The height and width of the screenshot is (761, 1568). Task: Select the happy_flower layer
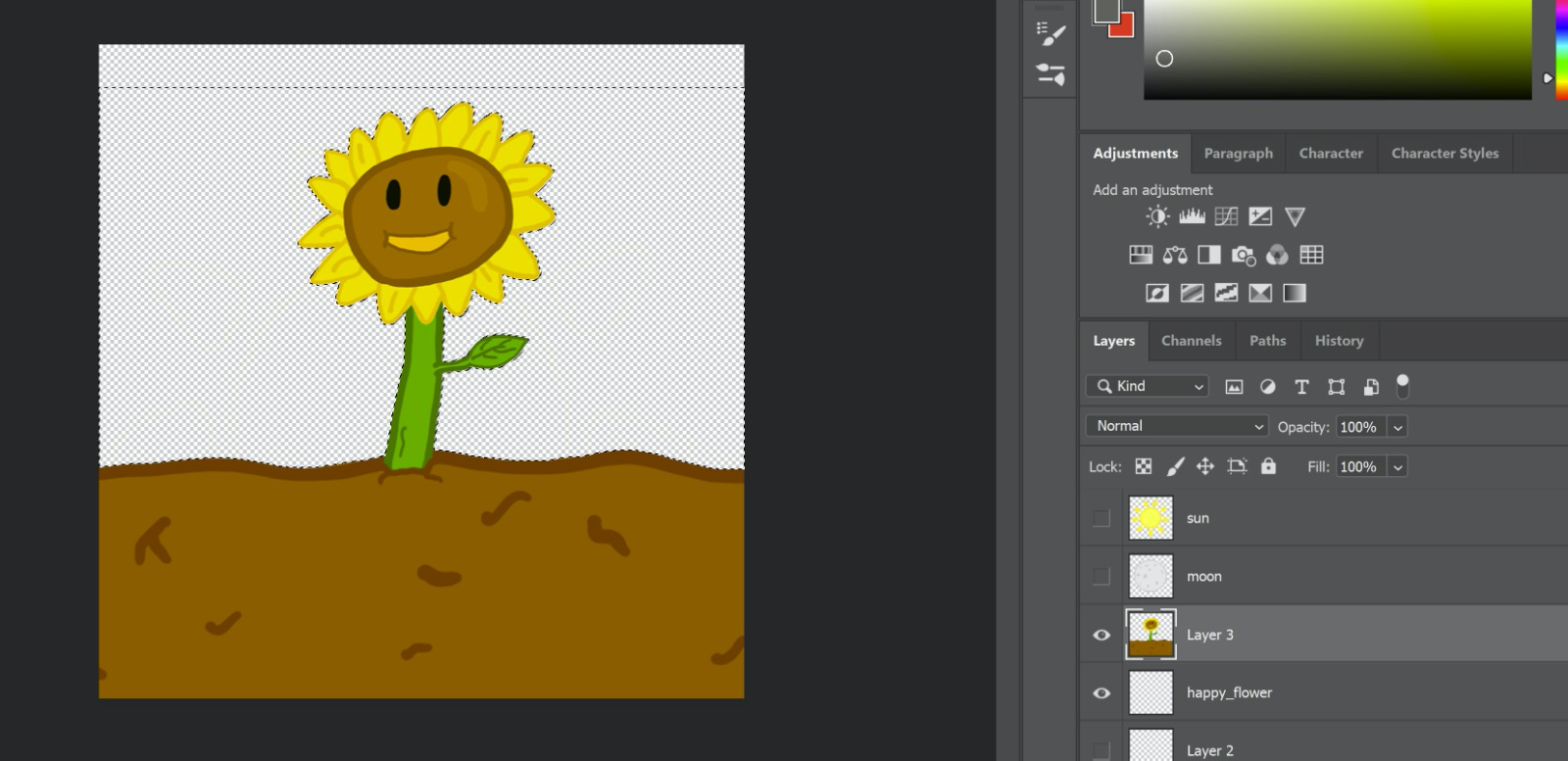click(1229, 692)
